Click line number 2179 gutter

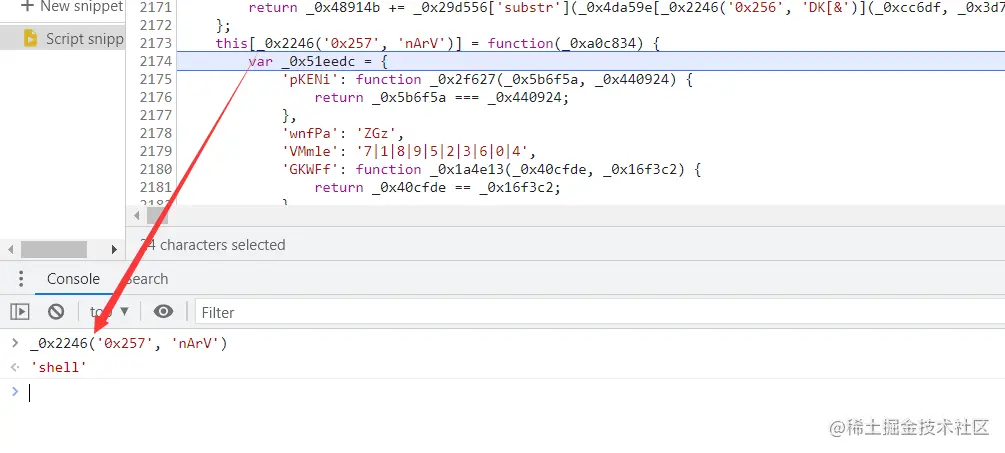[155, 151]
